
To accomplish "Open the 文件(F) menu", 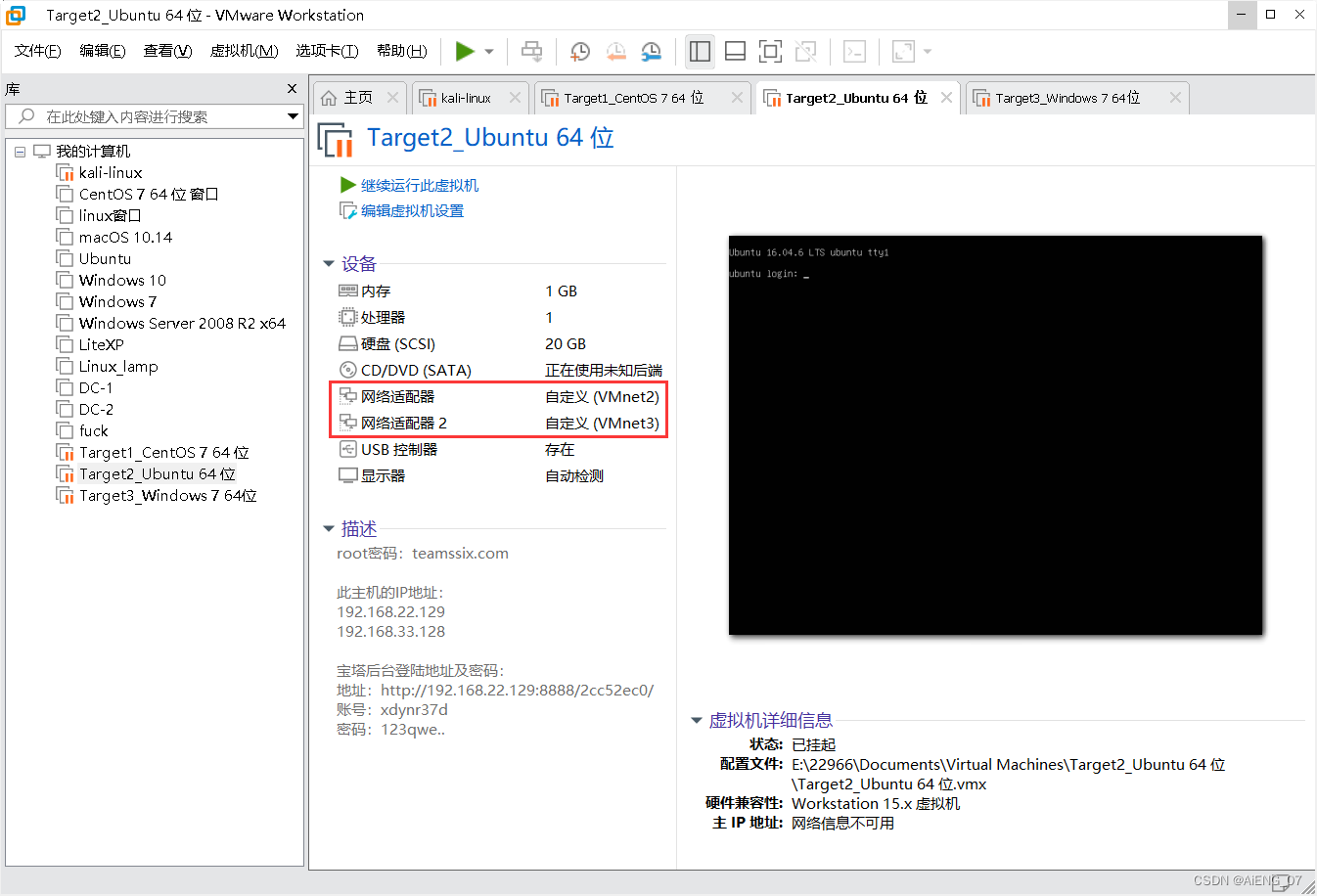I will (x=37, y=51).
